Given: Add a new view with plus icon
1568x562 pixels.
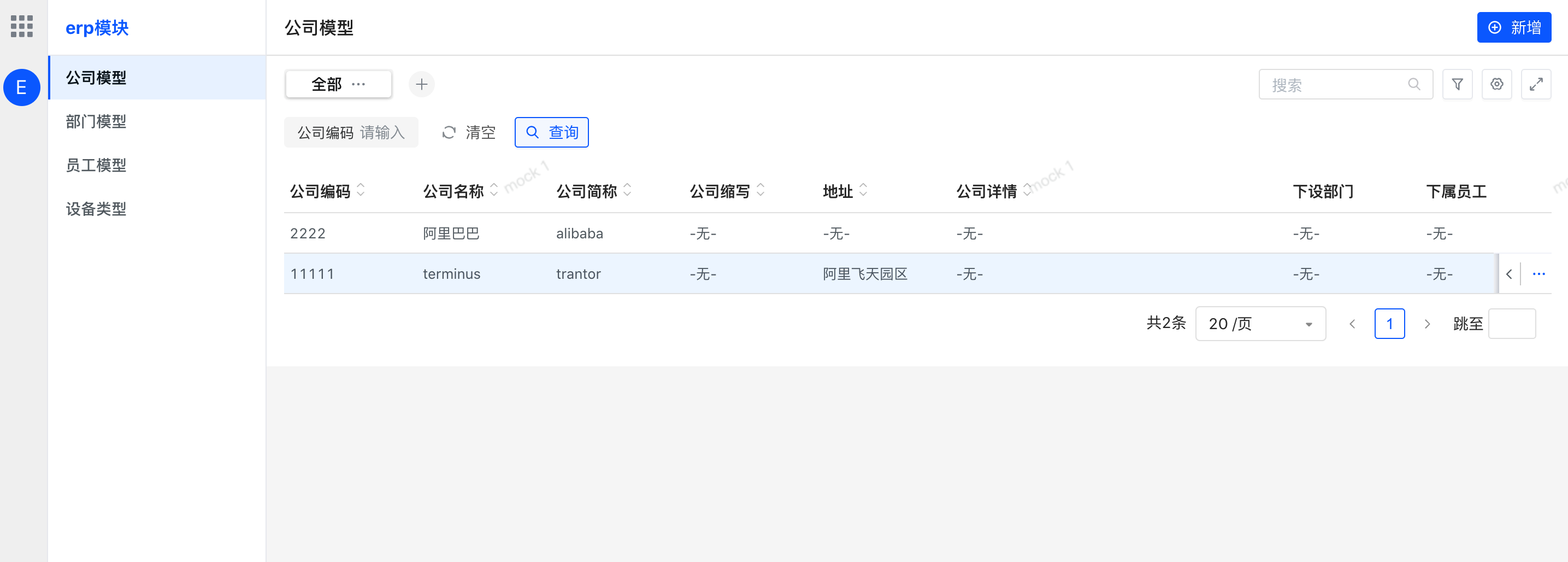Looking at the screenshot, I should pyautogui.click(x=421, y=84).
